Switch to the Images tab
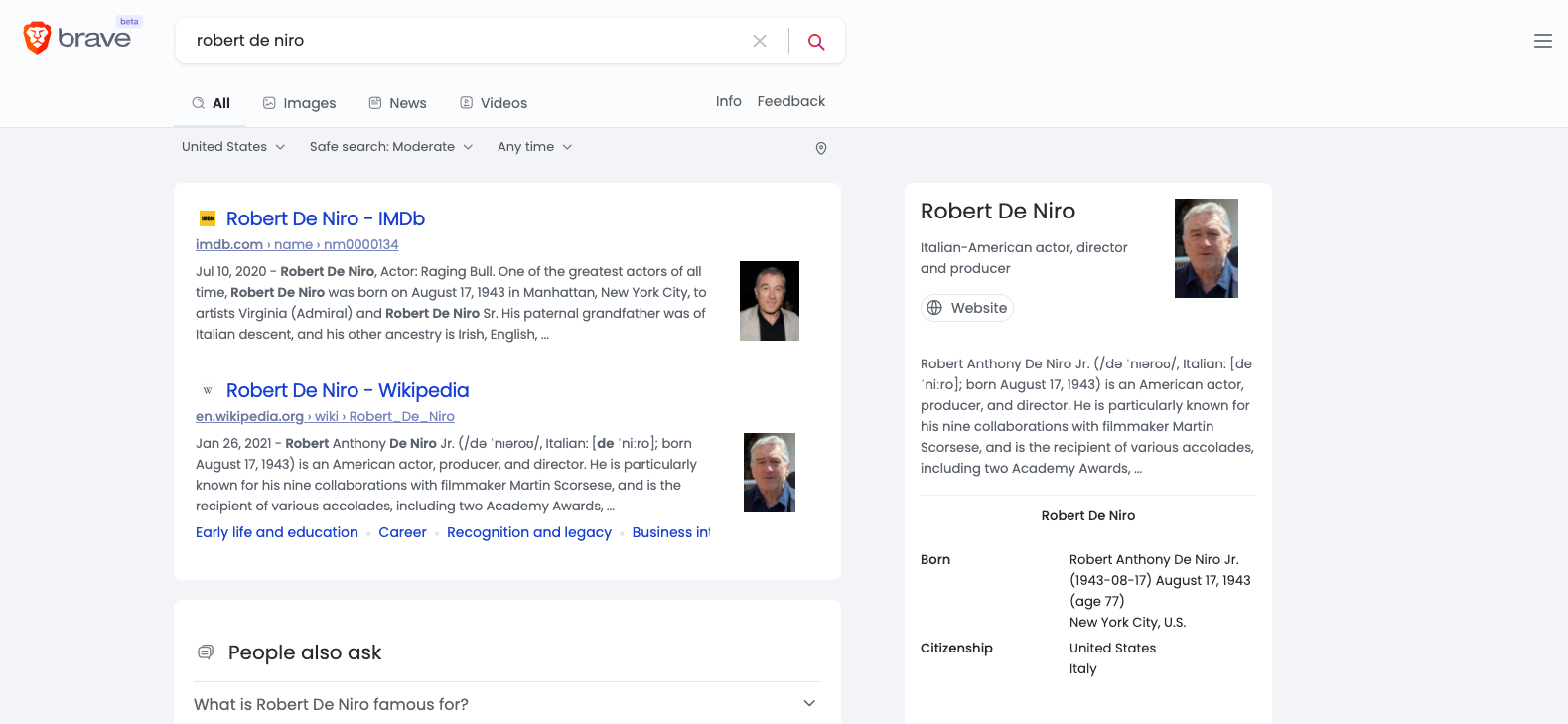Viewport: 1568px width, 724px height. (x=299, y=103)
